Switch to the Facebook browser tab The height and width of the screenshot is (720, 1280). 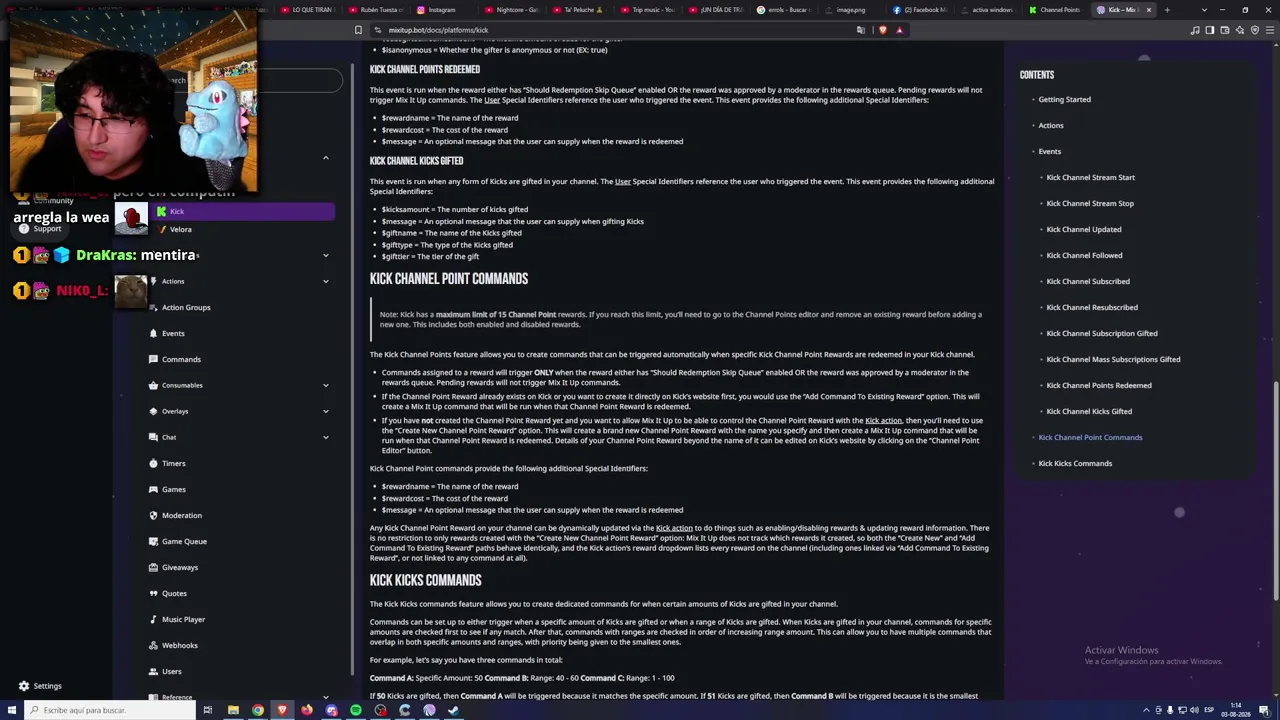[921, 10]
